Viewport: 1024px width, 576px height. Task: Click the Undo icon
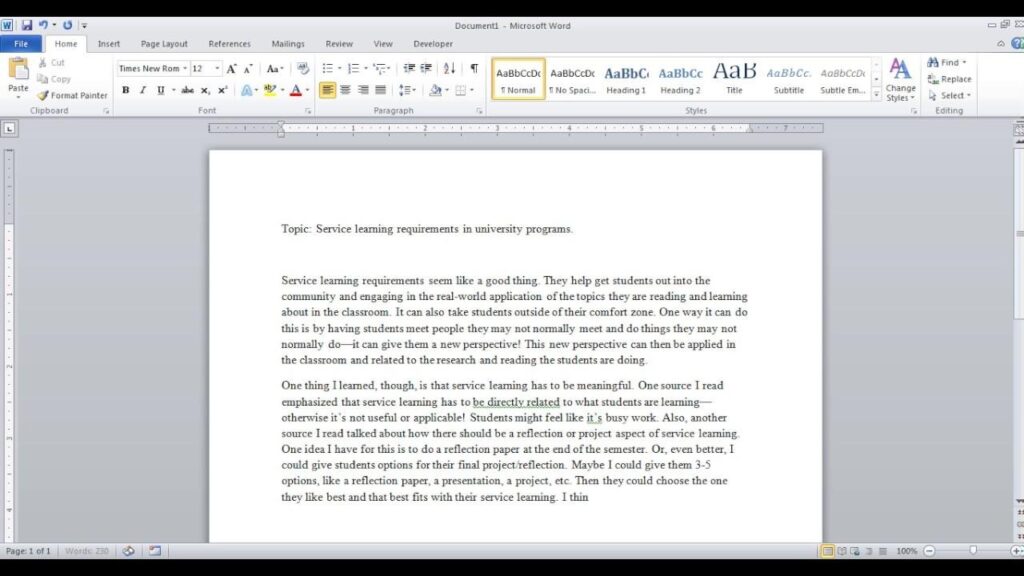(x=42, y=25)
